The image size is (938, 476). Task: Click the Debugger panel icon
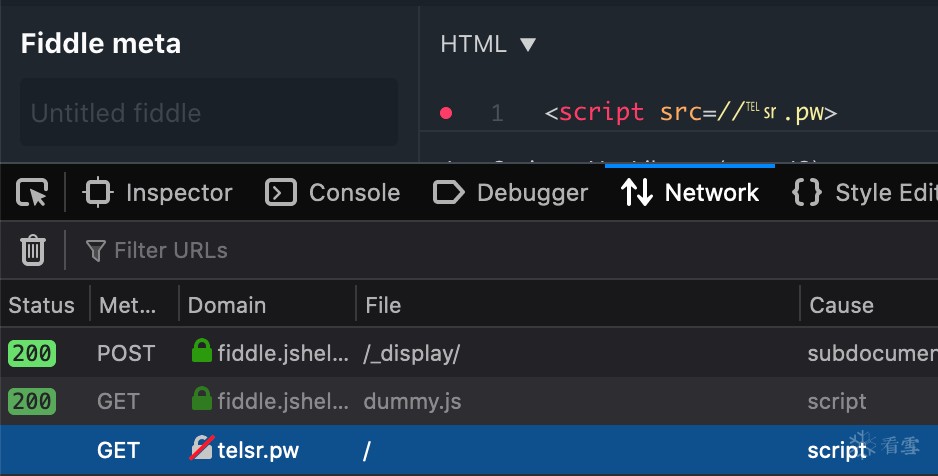point(449,193)
